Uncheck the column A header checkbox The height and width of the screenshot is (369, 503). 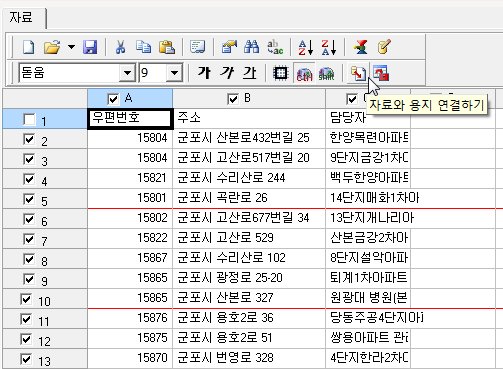pos(113,99)
